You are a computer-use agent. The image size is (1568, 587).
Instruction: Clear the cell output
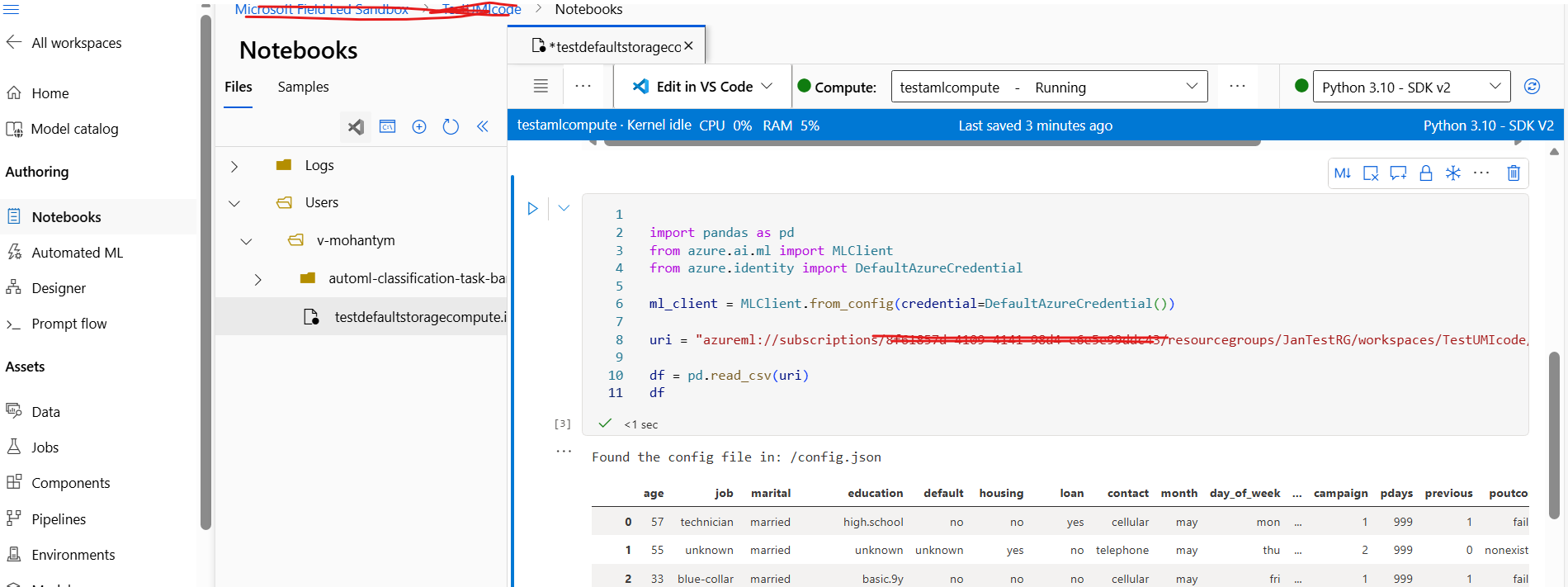pyautogui.click(x=1371, y=173)
